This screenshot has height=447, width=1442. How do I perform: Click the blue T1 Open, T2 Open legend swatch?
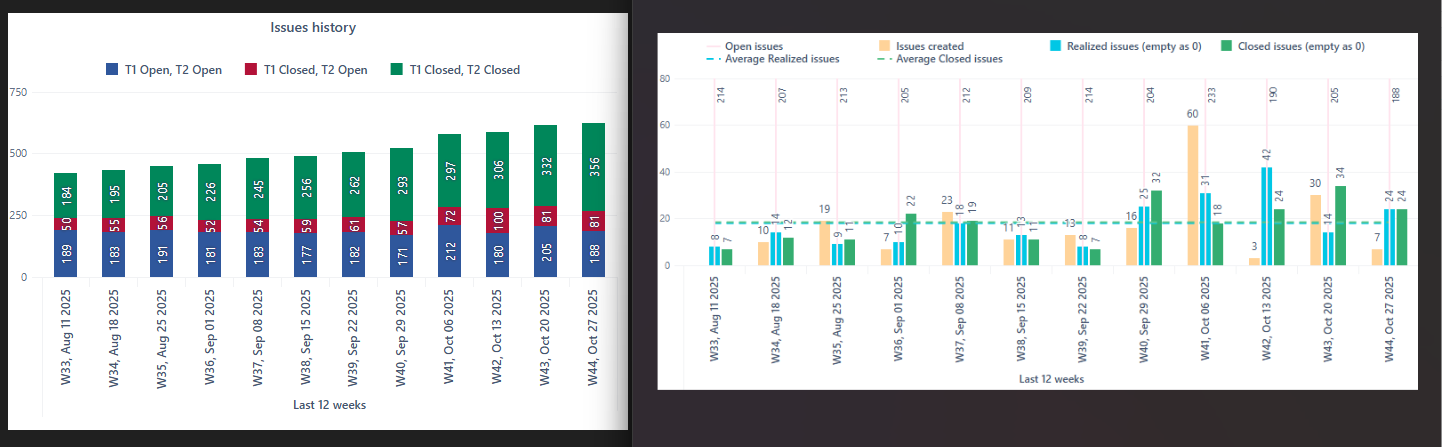[x=112, y=70]
